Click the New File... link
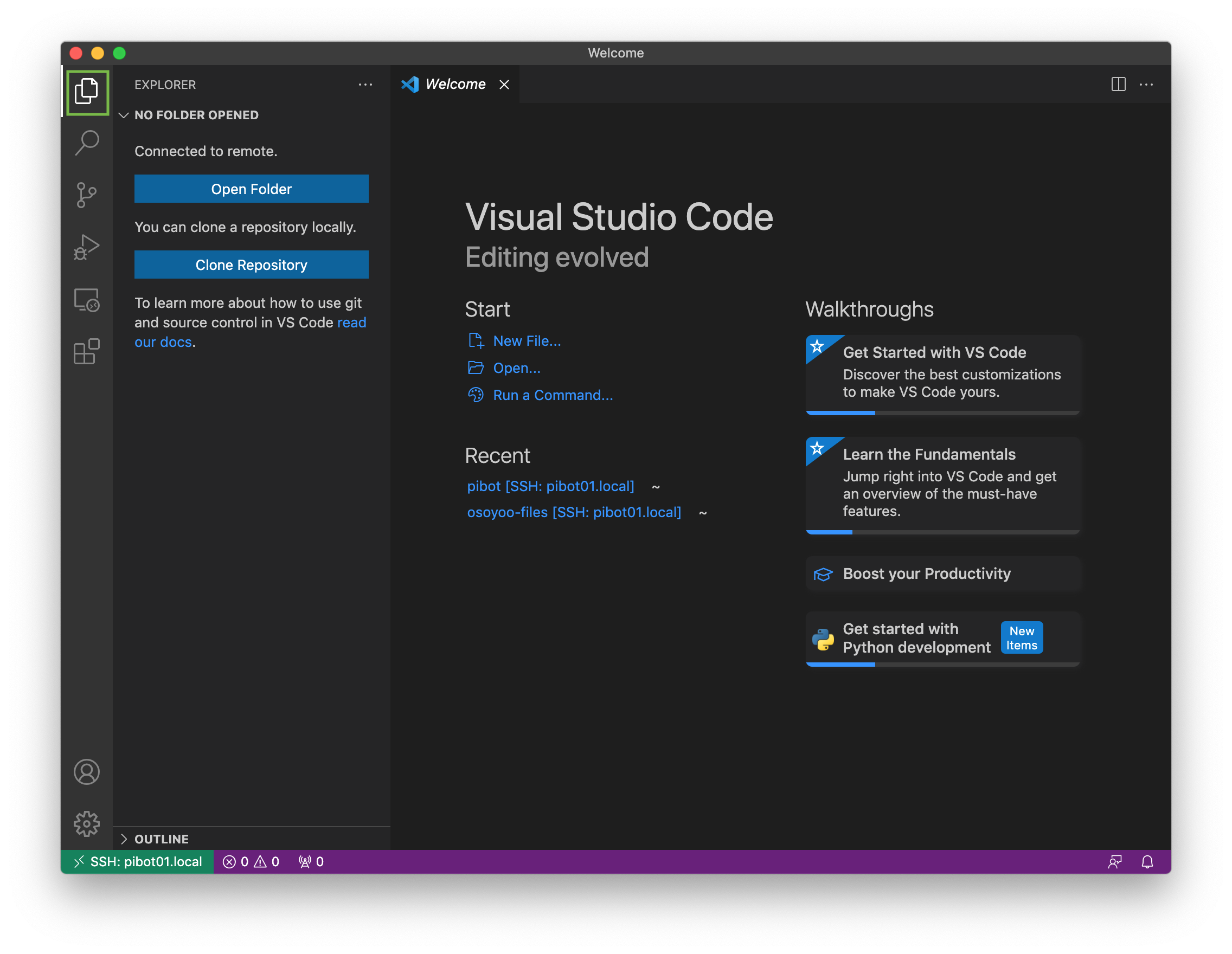 click(x=527, y=341)
